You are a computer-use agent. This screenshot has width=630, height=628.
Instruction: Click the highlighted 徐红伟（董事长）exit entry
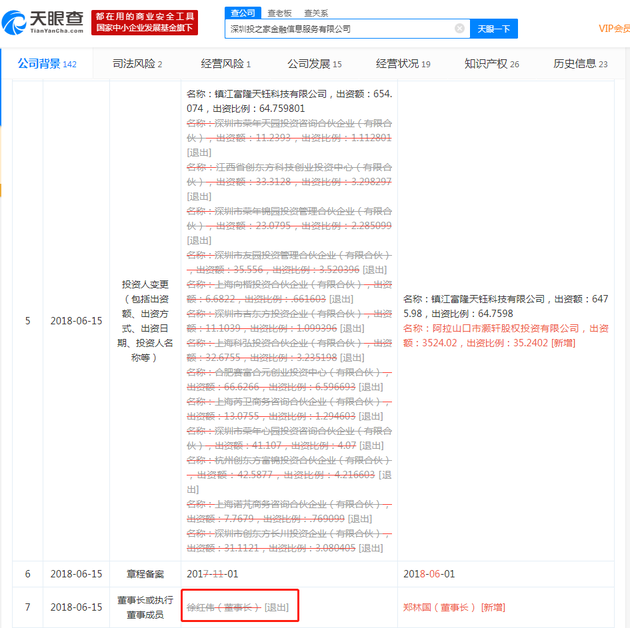pyautogui.click(x=238, y=607)
